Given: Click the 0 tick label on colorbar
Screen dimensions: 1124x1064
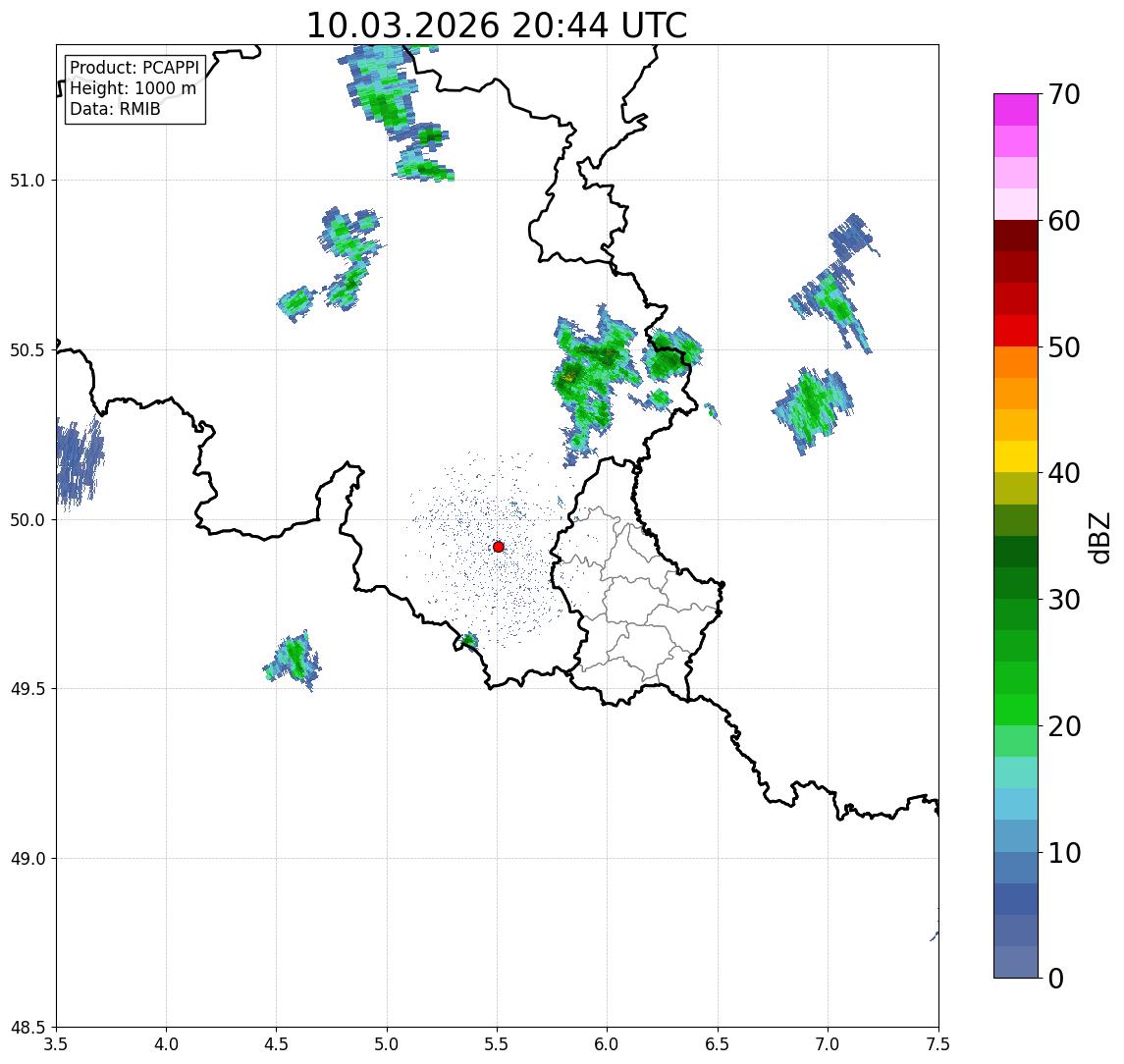Looking at the screenshot, I should (1056, 978).
